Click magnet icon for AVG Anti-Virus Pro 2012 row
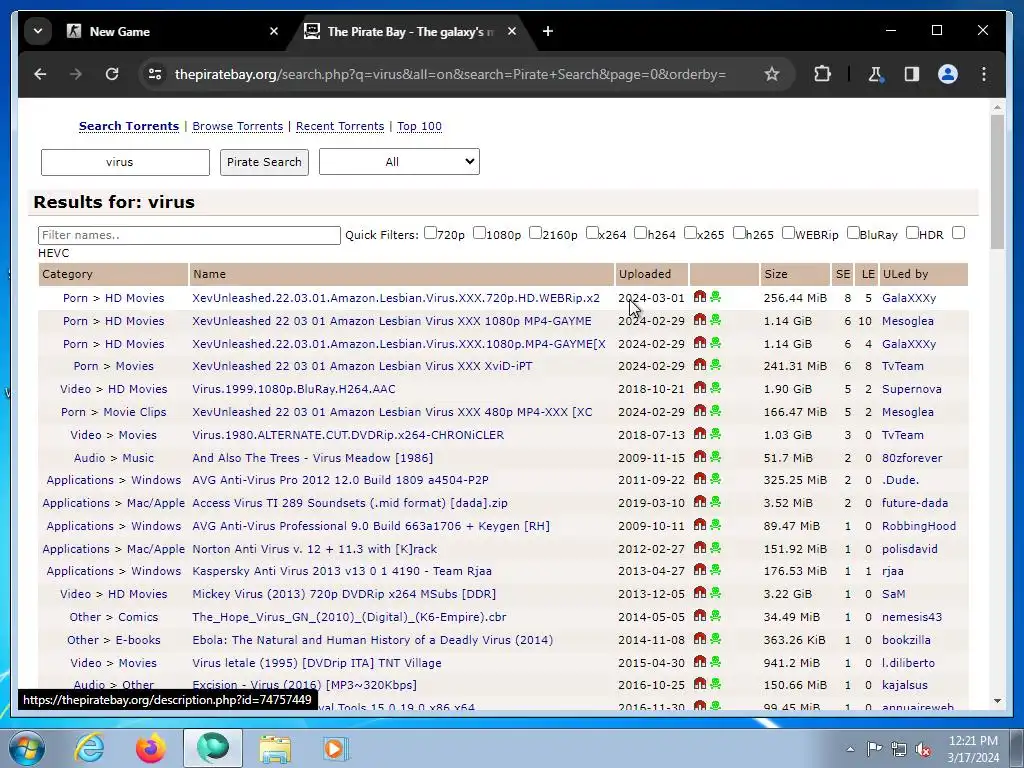 click(x=699, y=479)
